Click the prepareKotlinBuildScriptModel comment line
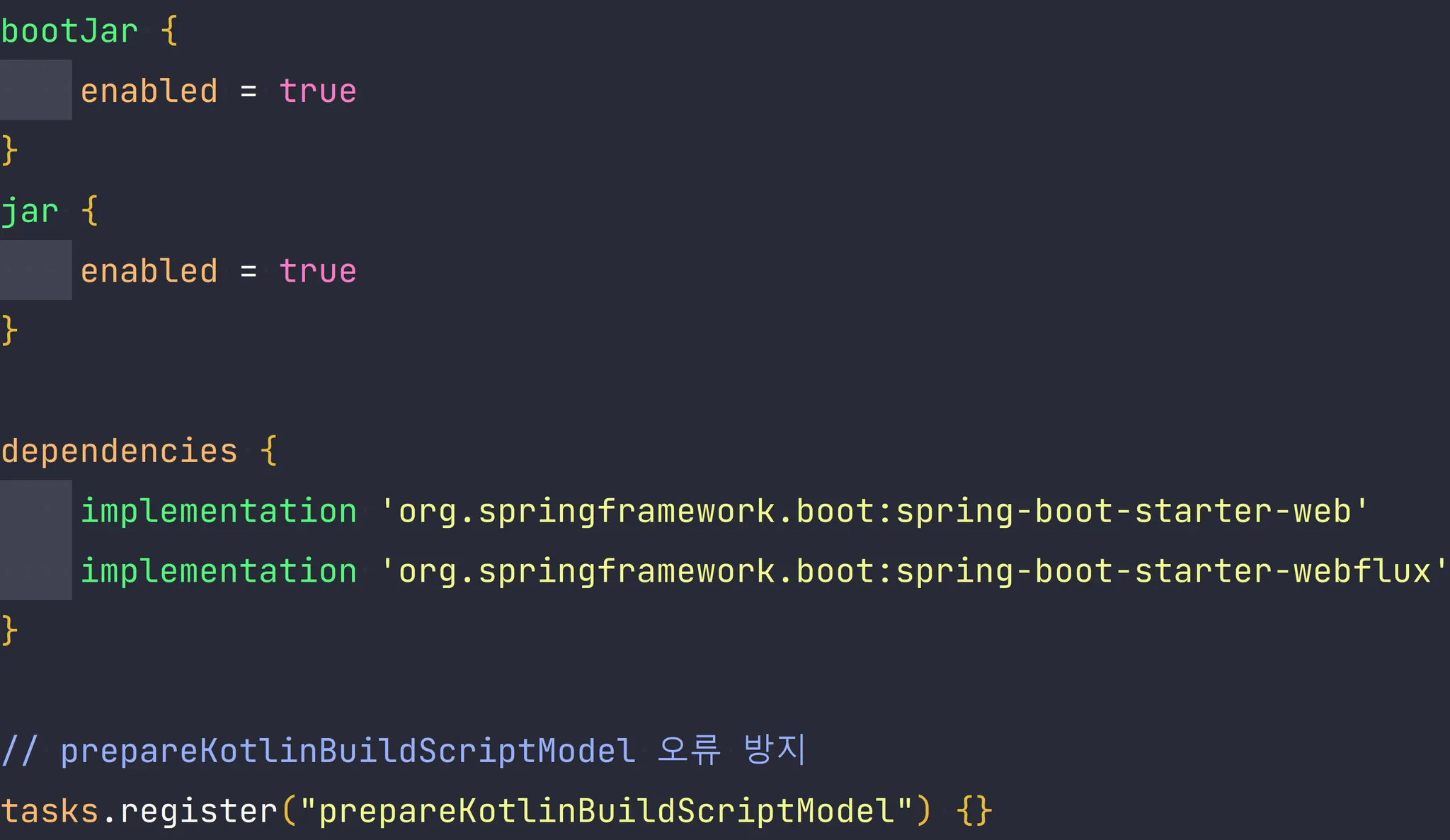This screenshot has height=840, width=1450. 404,750
